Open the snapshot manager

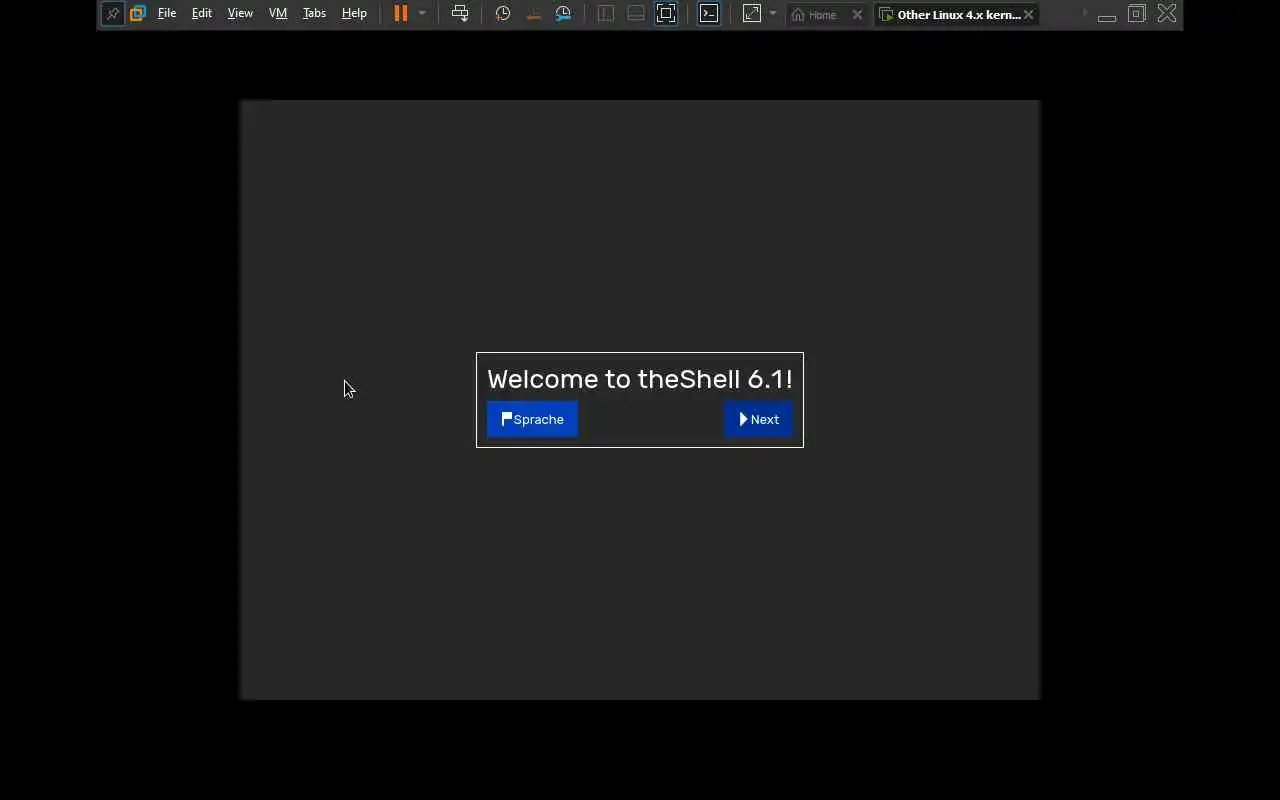point(564,14)
